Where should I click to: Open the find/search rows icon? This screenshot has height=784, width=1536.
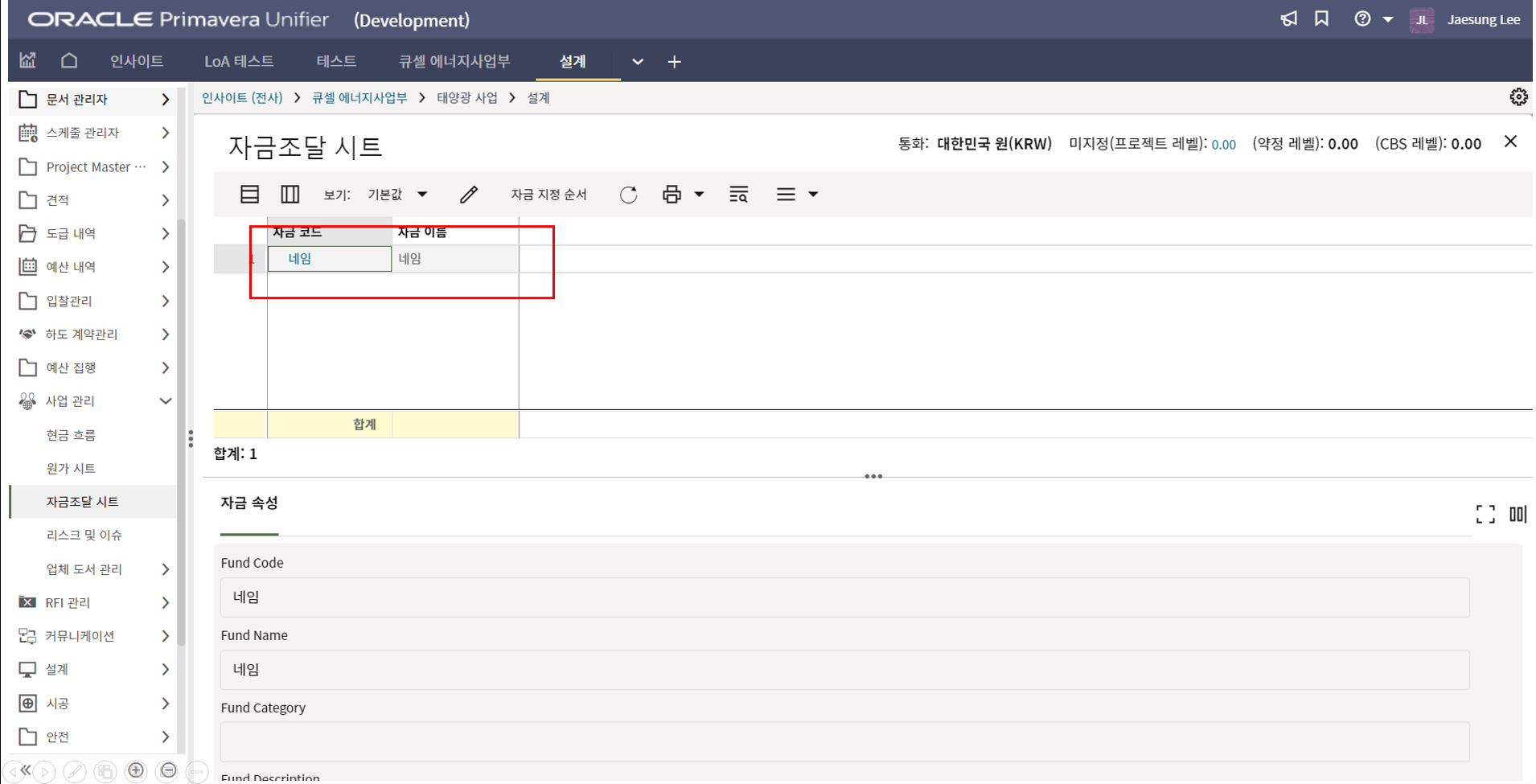pyautogui.click(x=738, y=195)
